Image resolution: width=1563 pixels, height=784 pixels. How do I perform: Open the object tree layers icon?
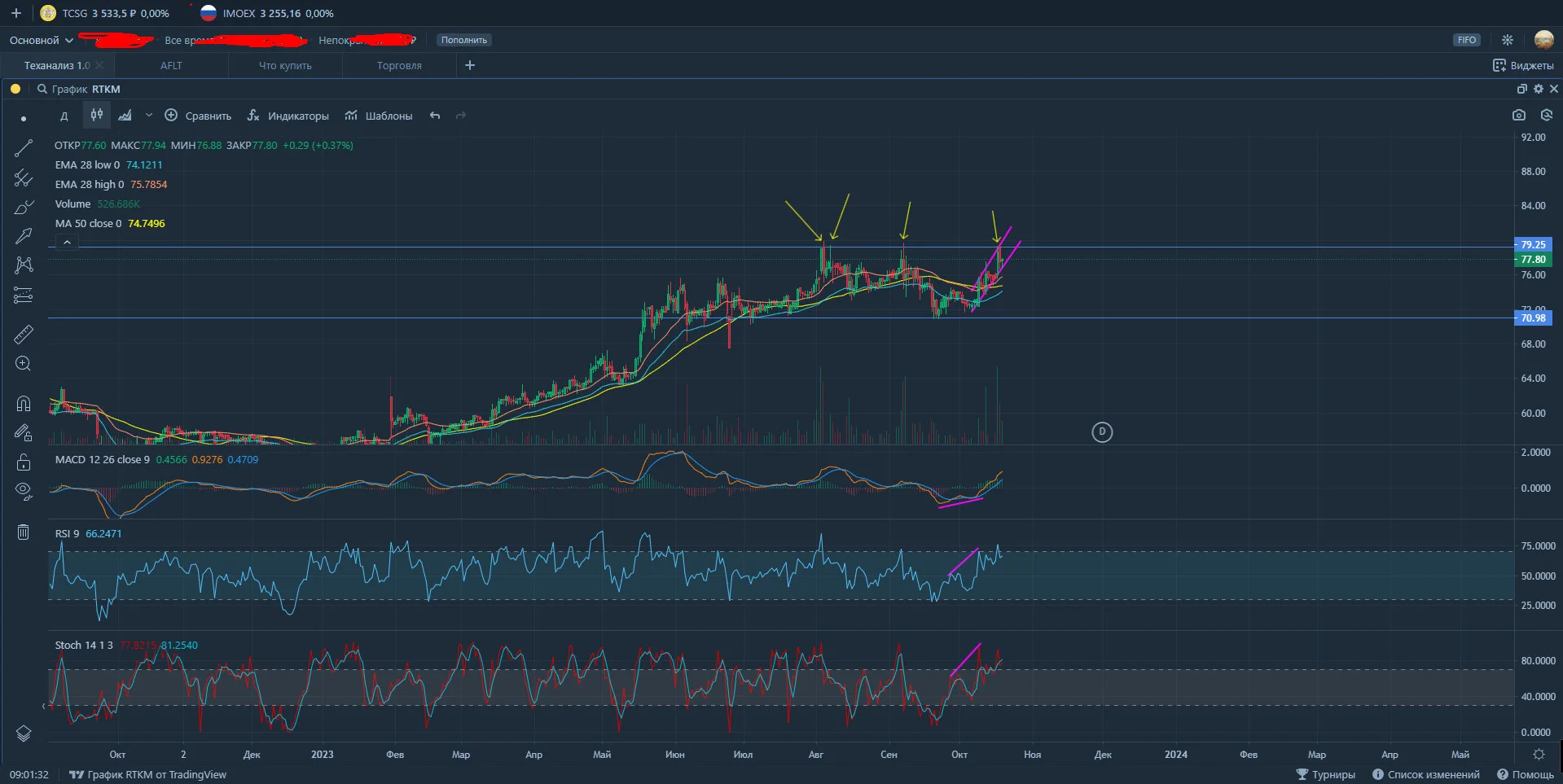(x=24, y=734)
